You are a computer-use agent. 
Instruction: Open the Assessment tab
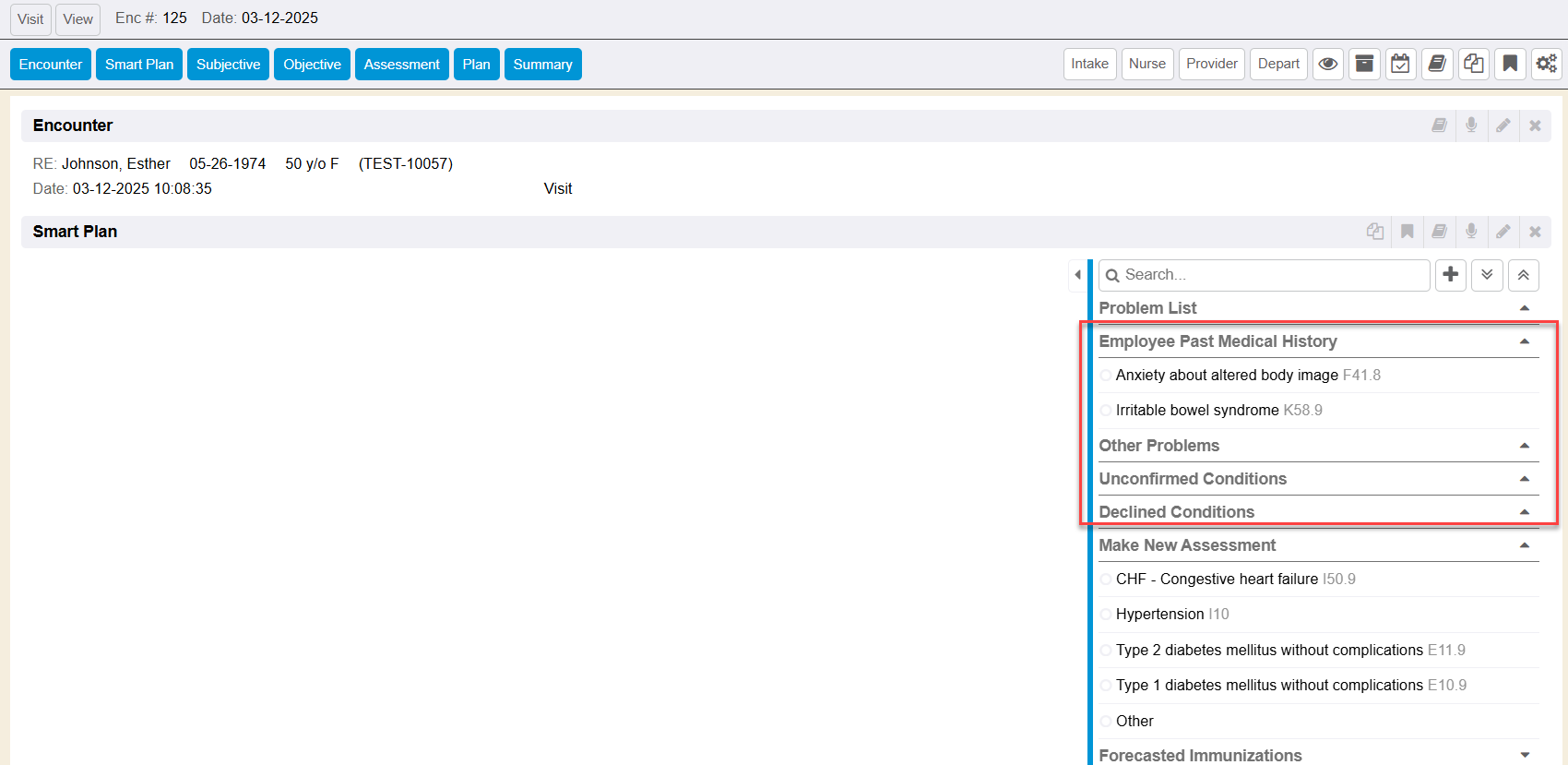point(401,65)
